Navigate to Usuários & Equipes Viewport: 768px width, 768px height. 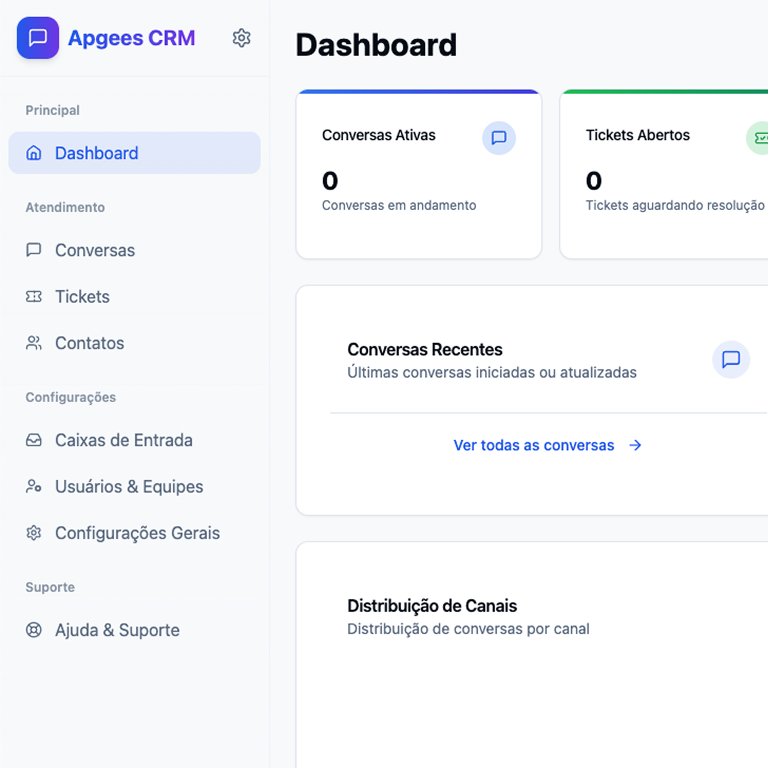134,486
